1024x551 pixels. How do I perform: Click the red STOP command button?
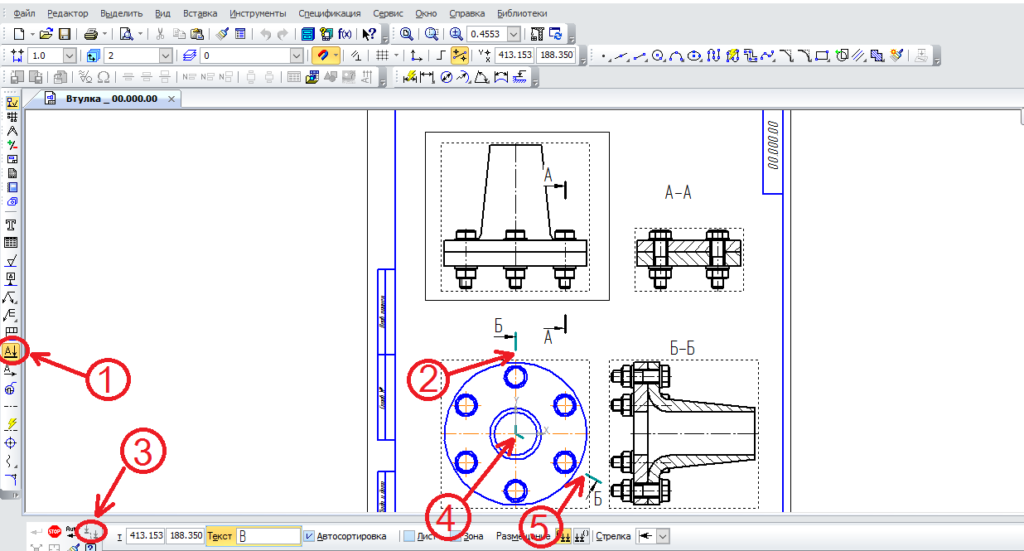54,535
